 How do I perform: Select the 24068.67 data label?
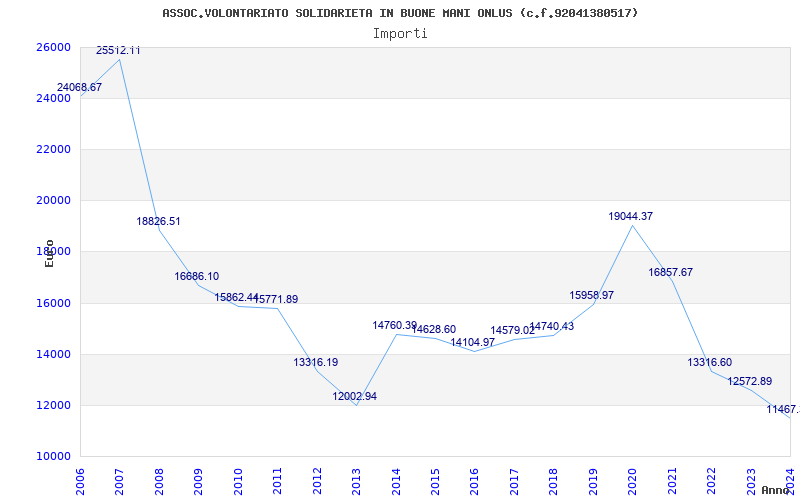pos(79,87)
